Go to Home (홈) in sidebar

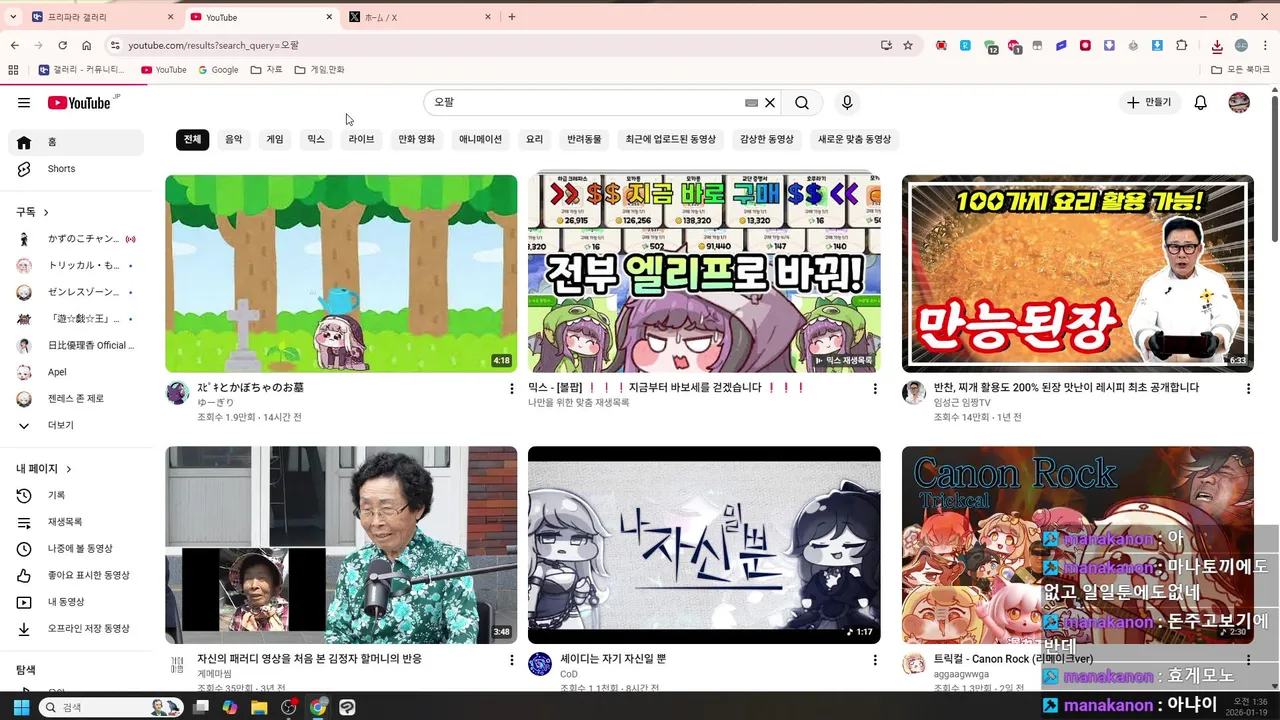[x=76, y=142]
